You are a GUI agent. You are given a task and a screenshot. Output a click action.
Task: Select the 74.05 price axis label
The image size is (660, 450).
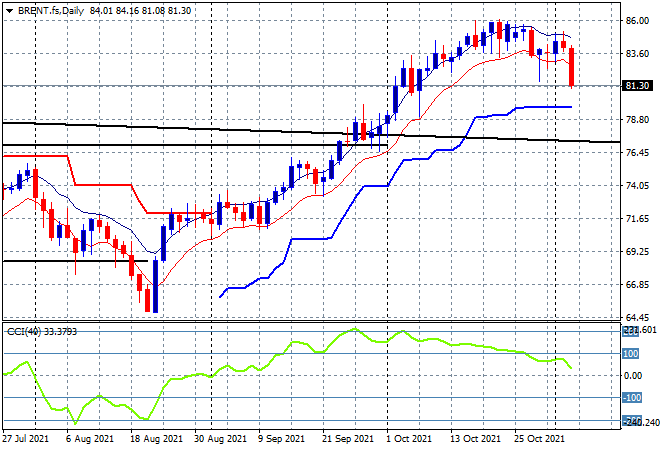[x=637, y=186]
